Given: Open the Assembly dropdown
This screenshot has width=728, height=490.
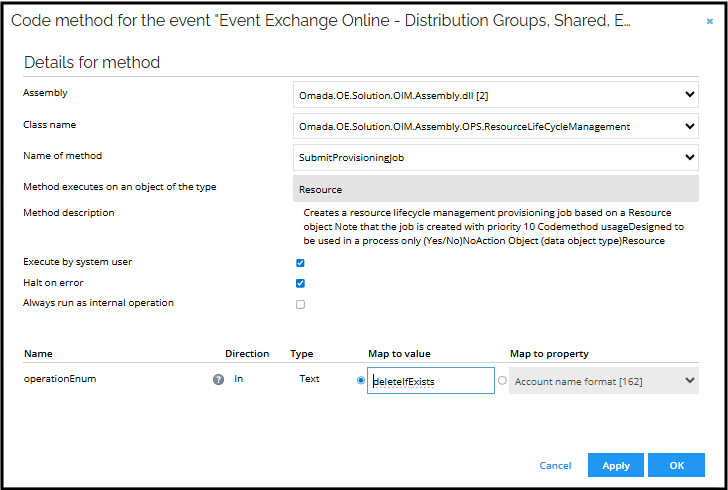Looking at the screenshot, I should point(496,95).
